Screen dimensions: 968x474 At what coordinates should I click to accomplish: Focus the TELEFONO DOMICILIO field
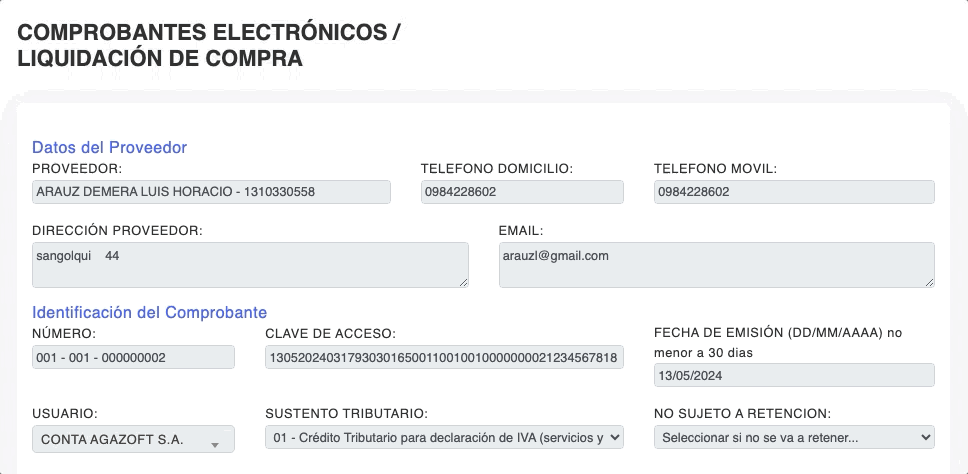click(x=522, y=192)
